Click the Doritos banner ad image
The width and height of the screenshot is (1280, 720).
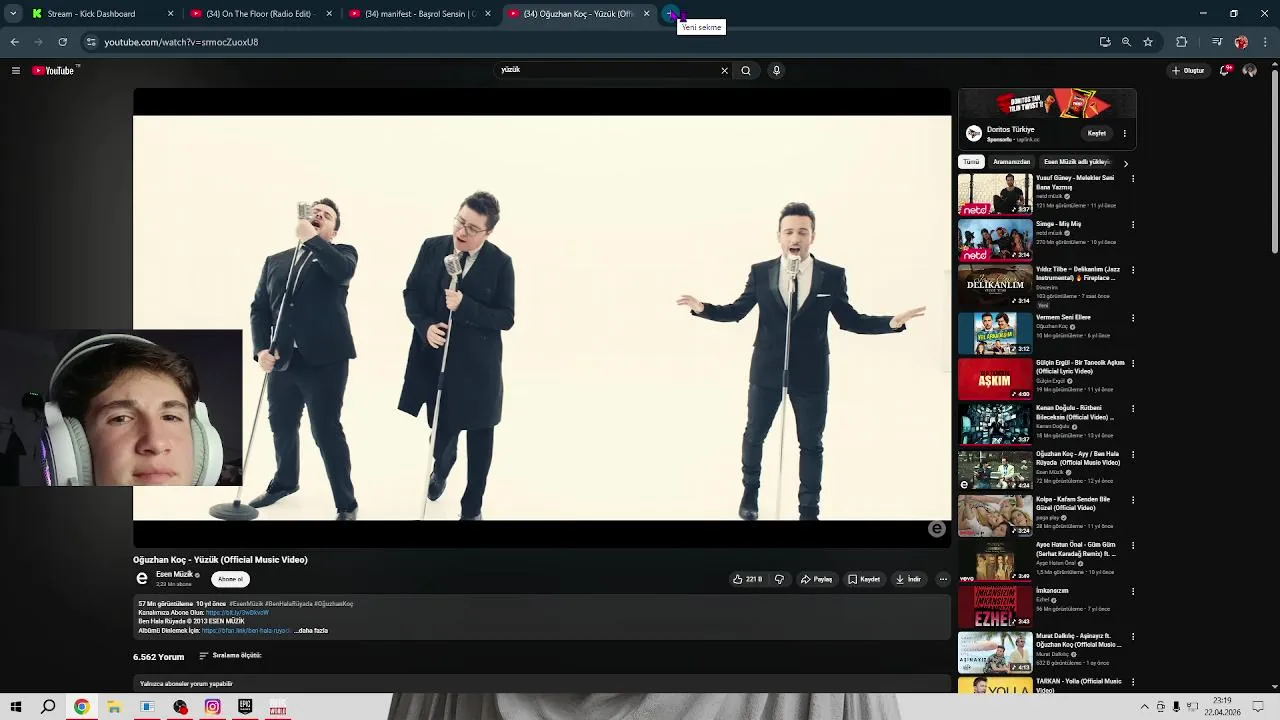point(1047,103)
